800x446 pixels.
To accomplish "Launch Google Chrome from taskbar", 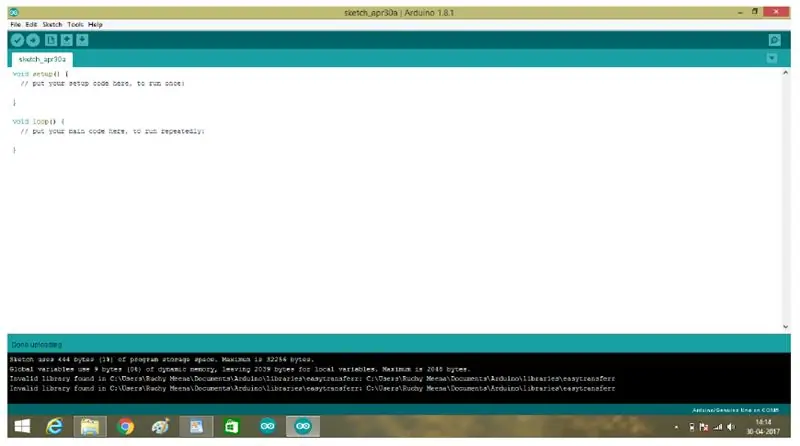I will pyautogui.click(x=126, y=426).
